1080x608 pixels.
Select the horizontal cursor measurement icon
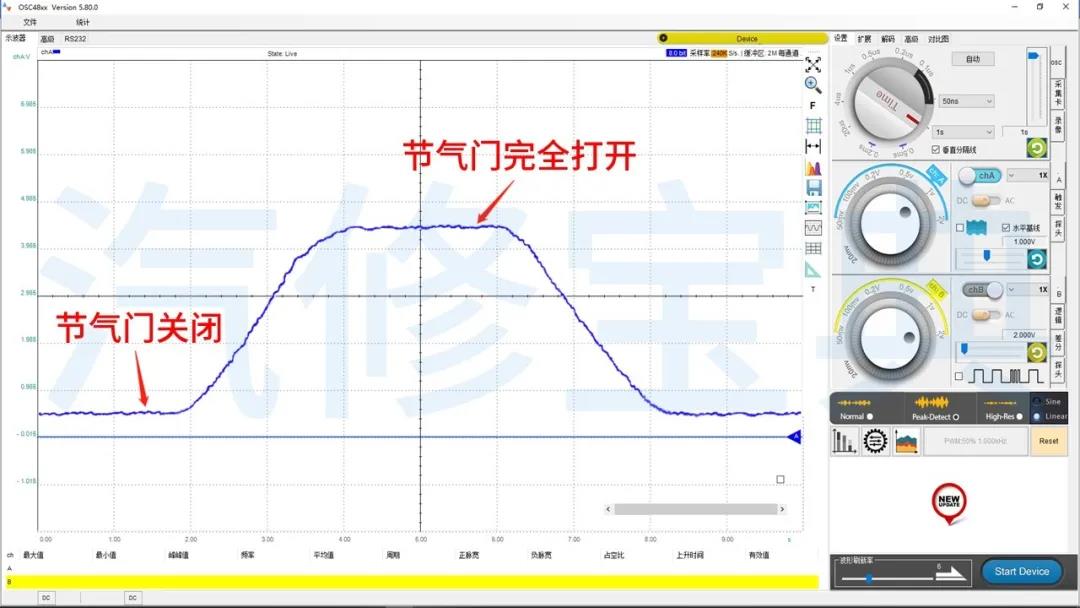coord(813,146)
